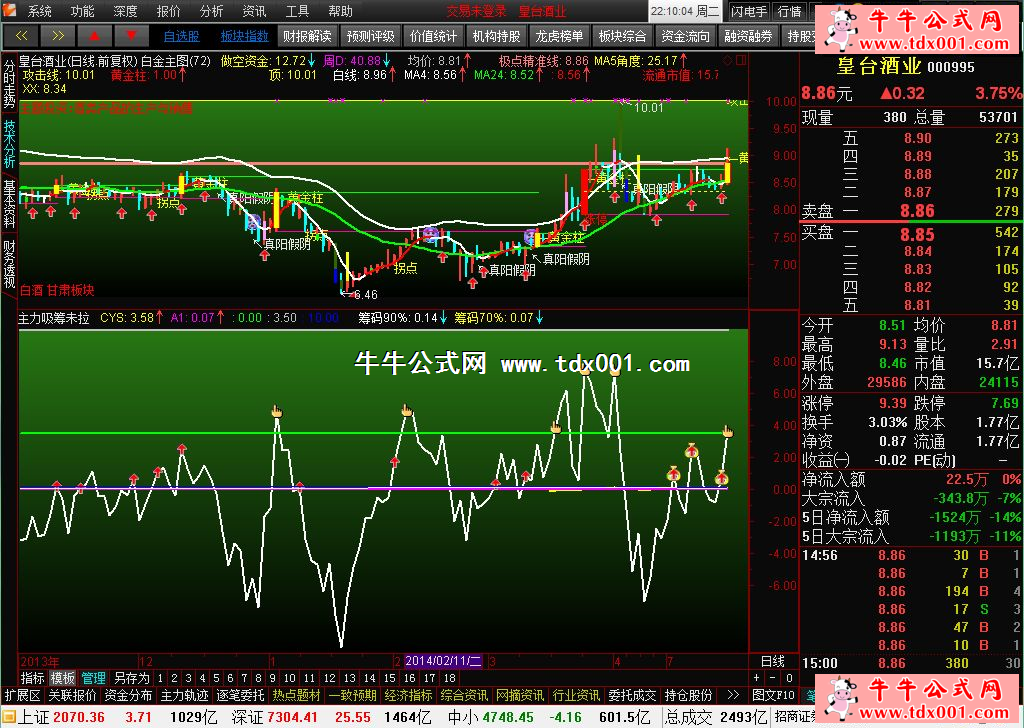Open the 深度 menu
Screen dimensions: 1024x728
pyautogui.click(x=125, y=11)
